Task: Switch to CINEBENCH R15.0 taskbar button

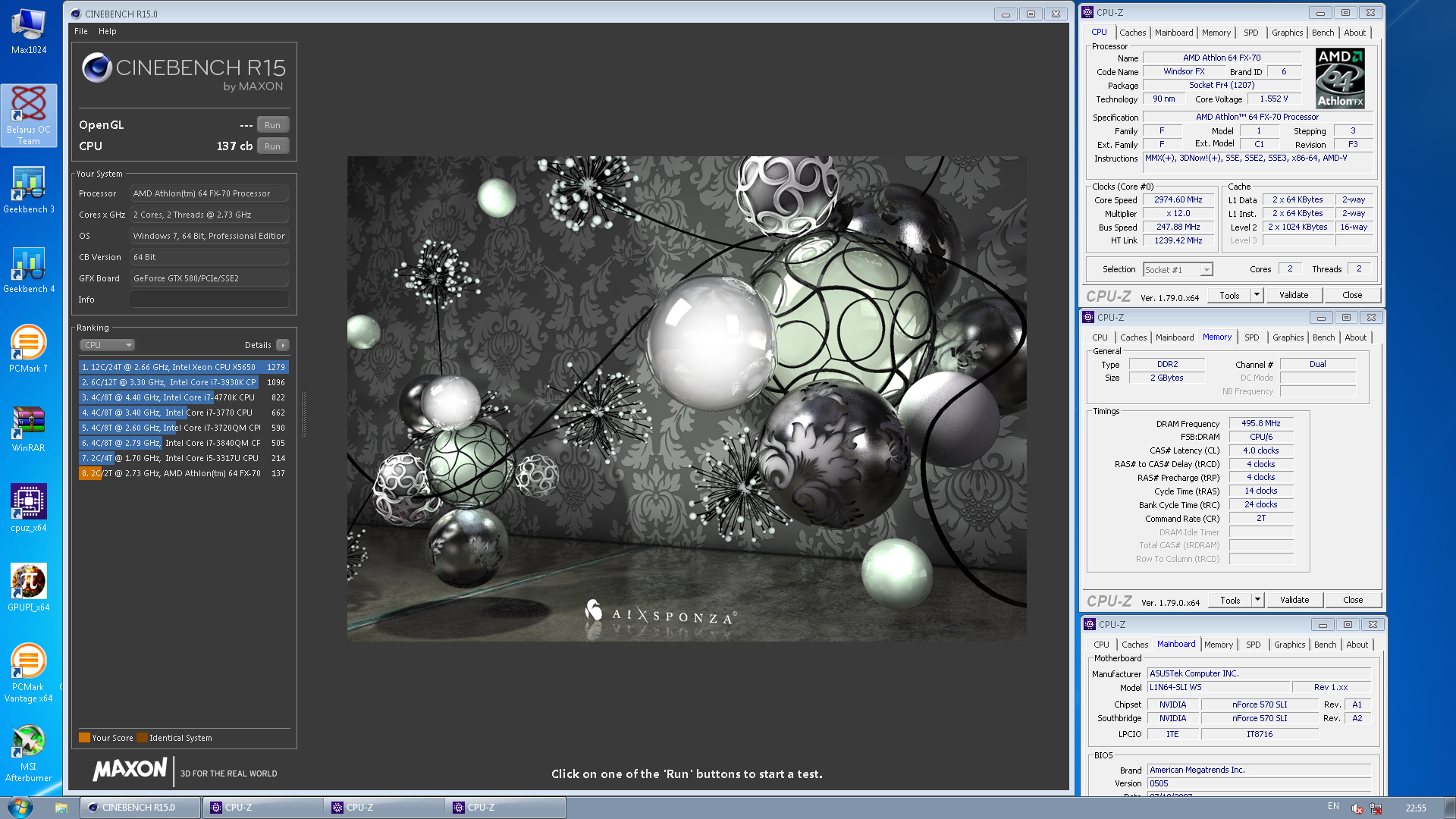Action: (141, 808)
